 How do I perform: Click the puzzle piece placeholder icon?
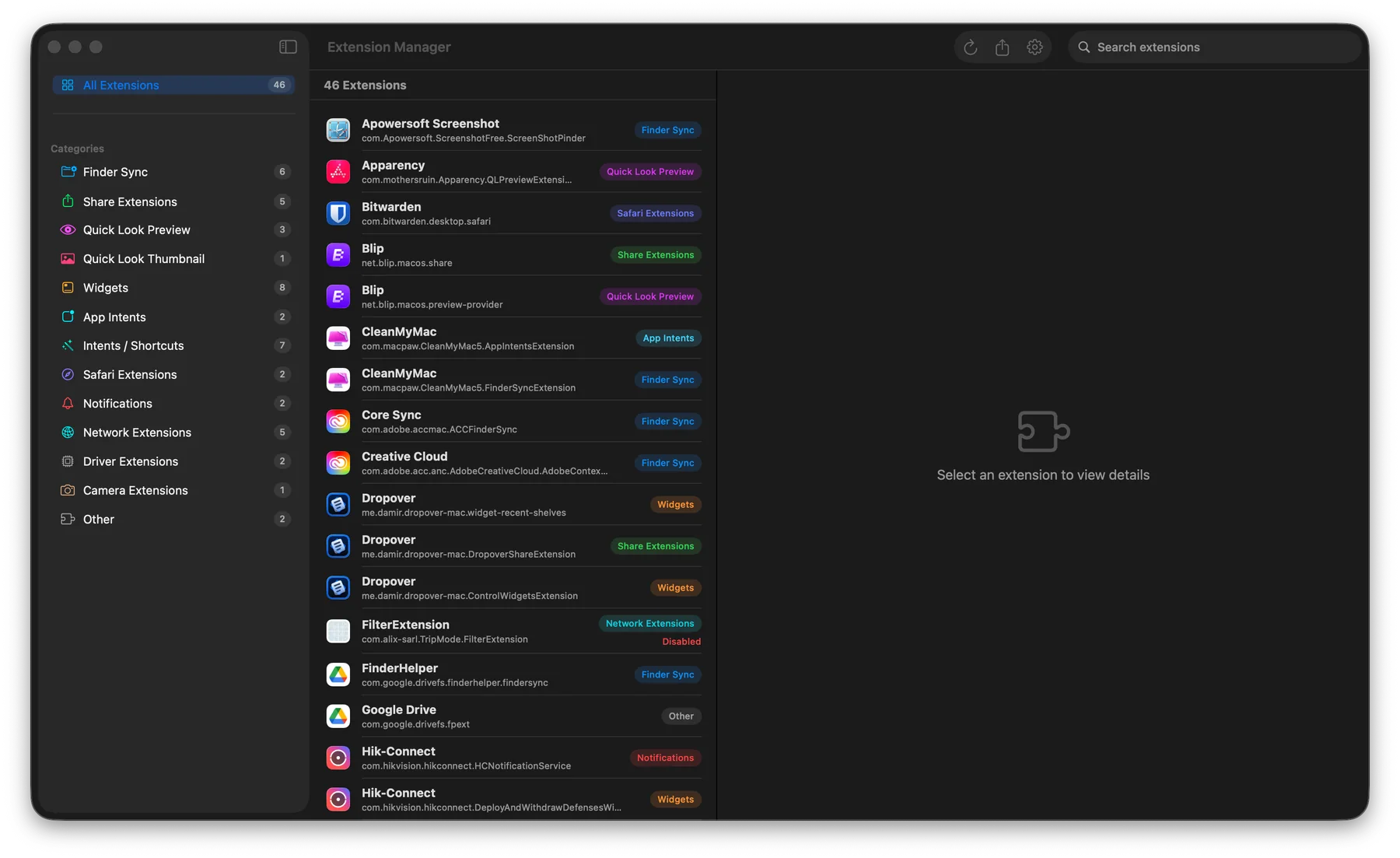coord(1043,432)
